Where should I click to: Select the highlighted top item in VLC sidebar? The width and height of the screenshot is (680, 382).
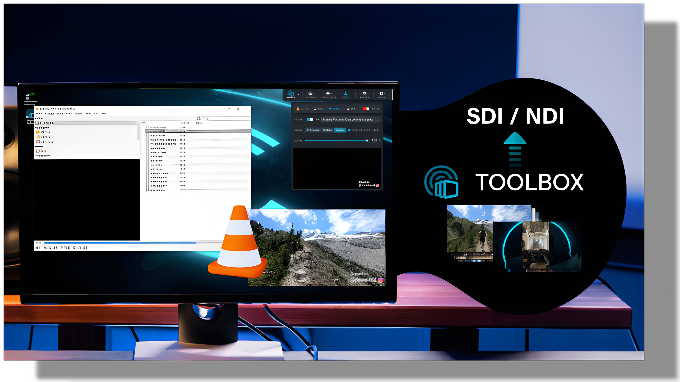(x=86, y=123)
